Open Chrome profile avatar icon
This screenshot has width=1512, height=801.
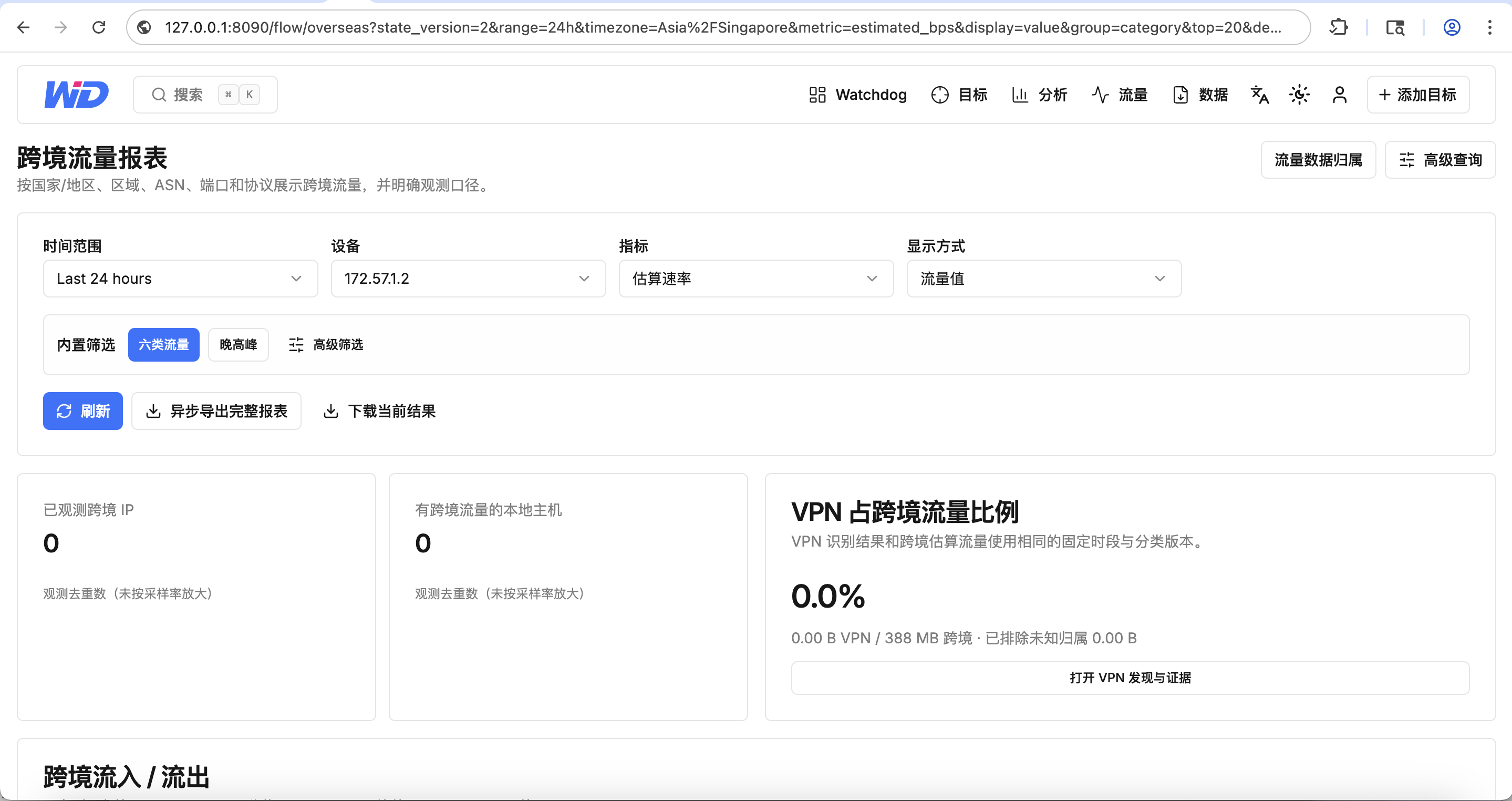(1452, 27)
